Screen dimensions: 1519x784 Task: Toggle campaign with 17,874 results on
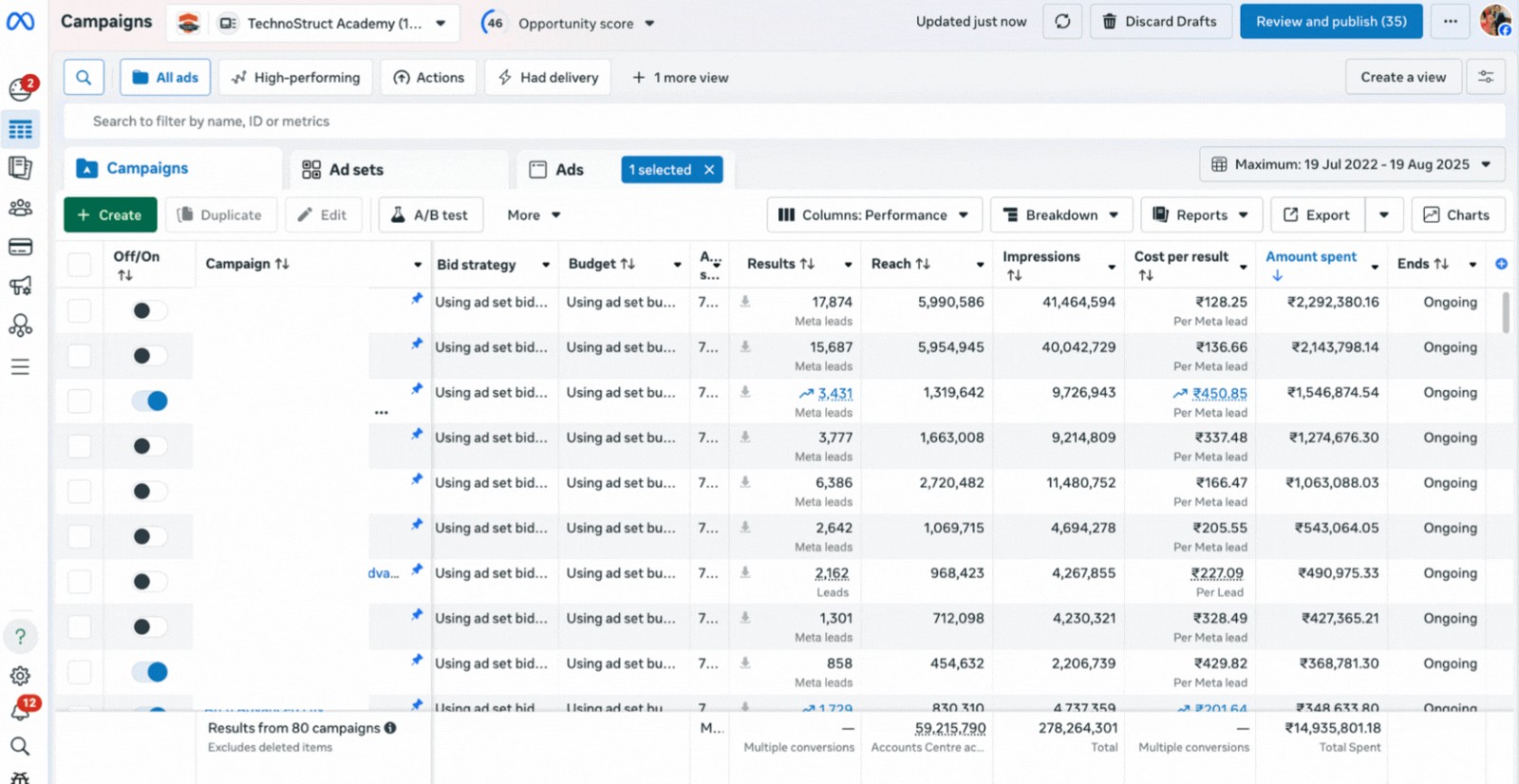[150, 310]
